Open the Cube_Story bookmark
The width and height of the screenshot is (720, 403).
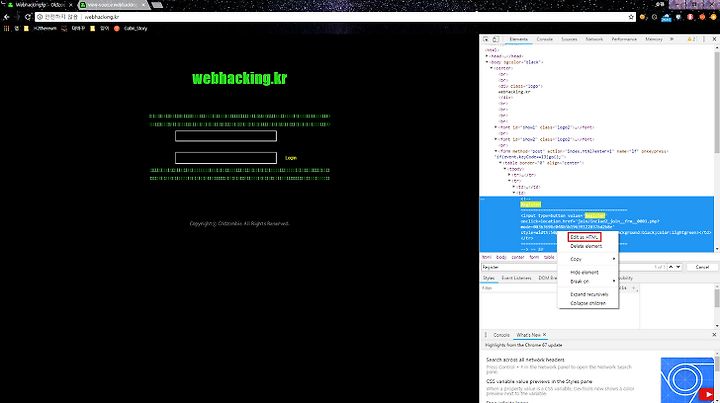tap(131, 28)
